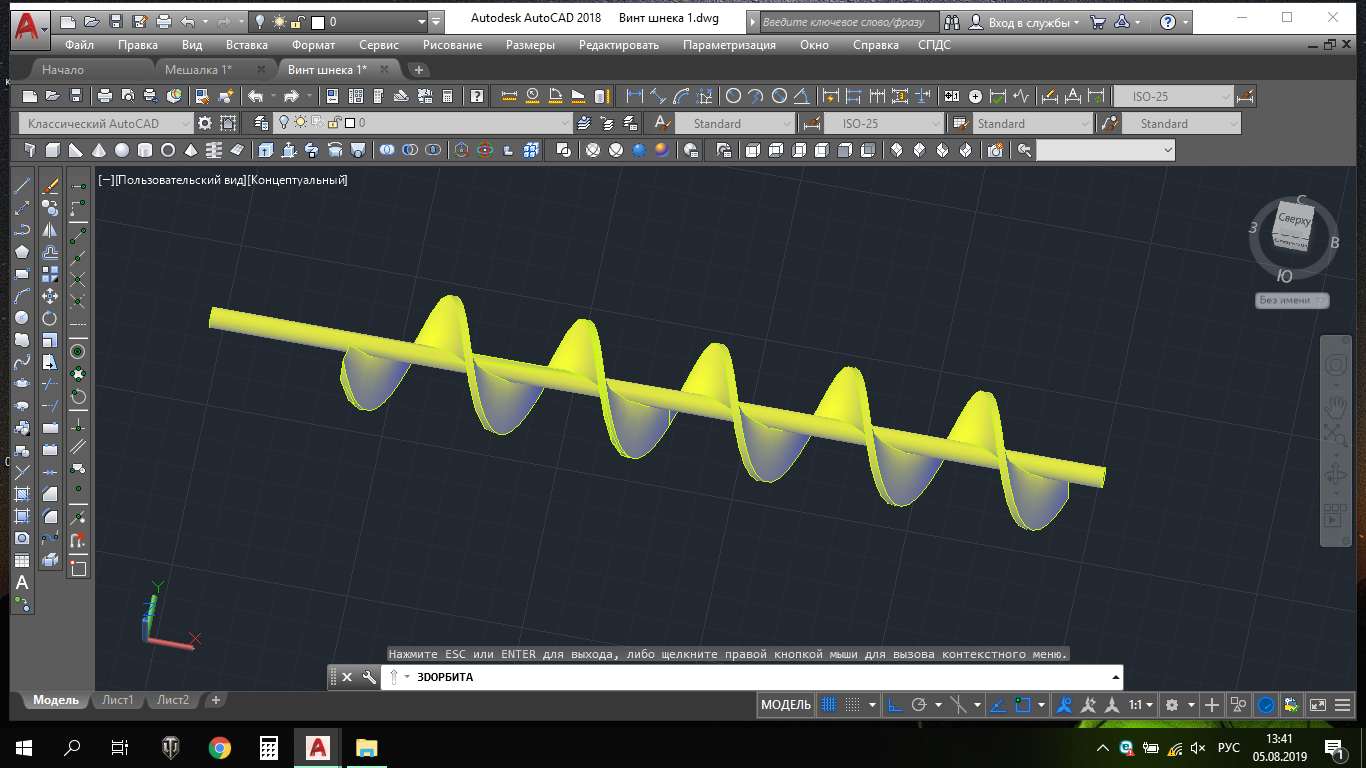This screenshot has height=768, width=1366.
Task: Toggle snap mode in status bar
Action: click(x=852, y=705)
